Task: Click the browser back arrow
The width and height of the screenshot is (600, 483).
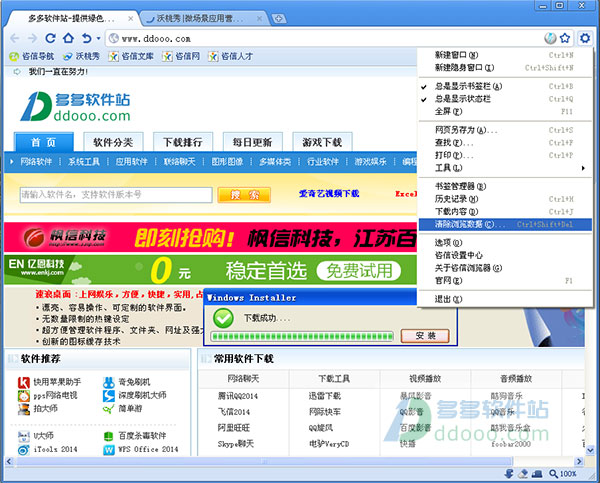Action: click(x=15, y=38)
